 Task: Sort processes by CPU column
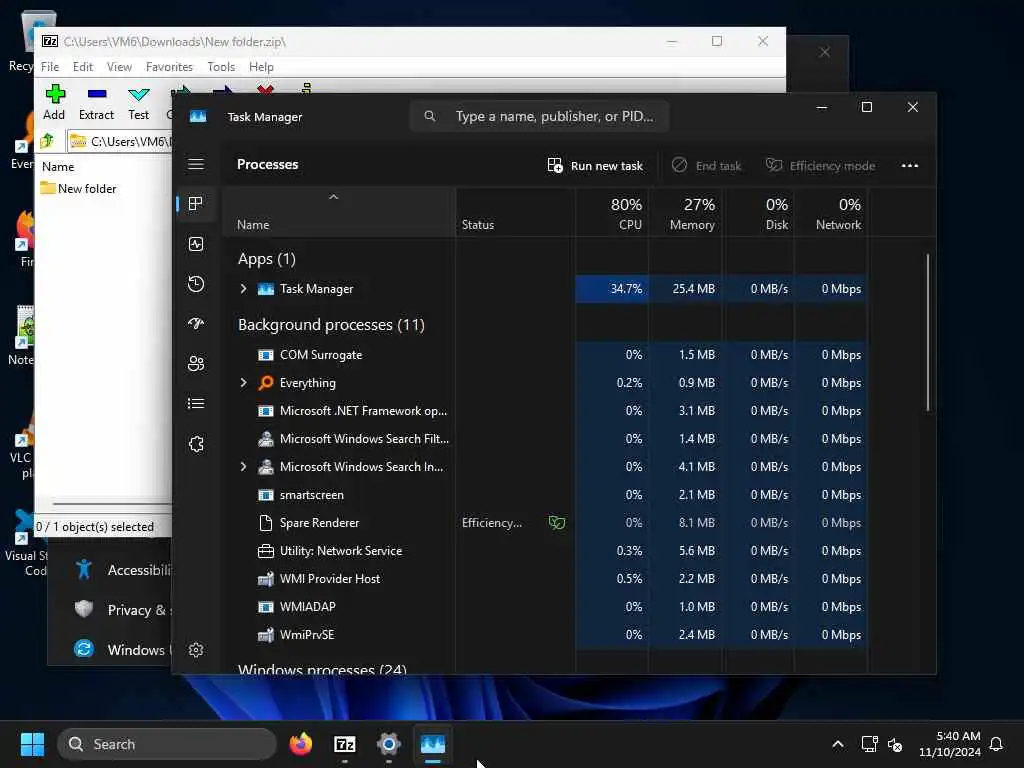pyautogui.click(x=613, y=213)
